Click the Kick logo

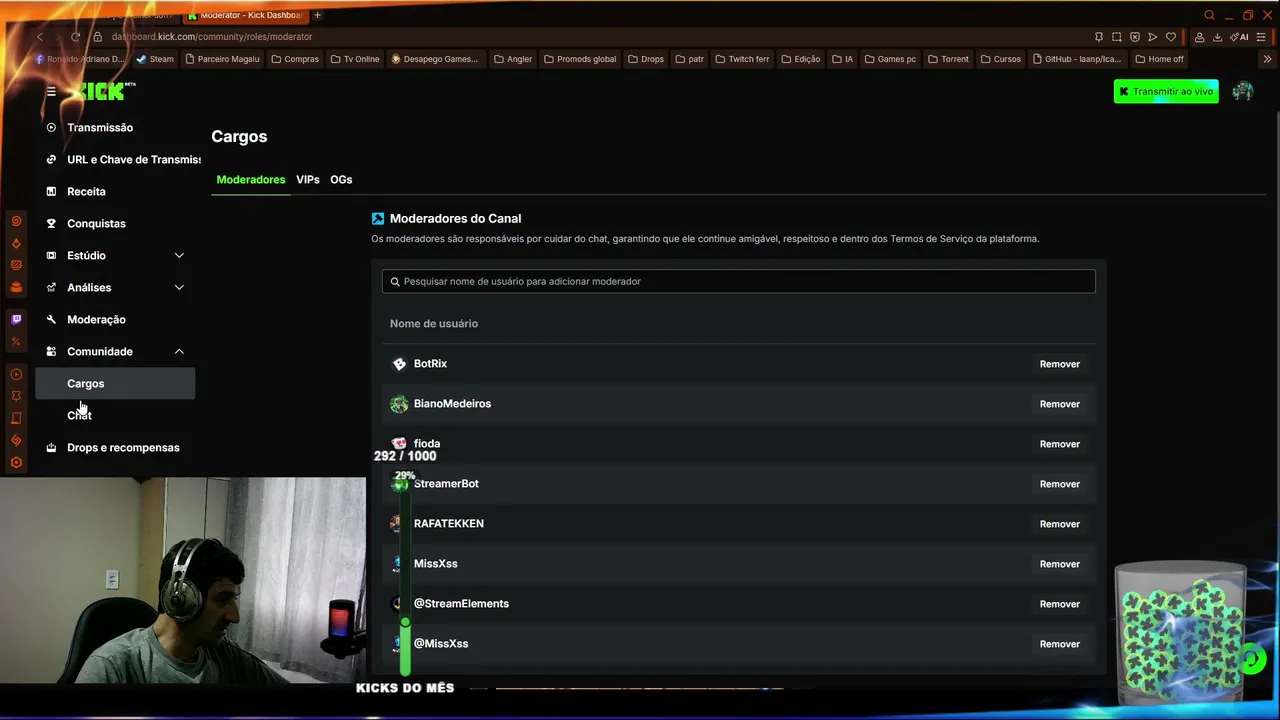tap(103, 91)
